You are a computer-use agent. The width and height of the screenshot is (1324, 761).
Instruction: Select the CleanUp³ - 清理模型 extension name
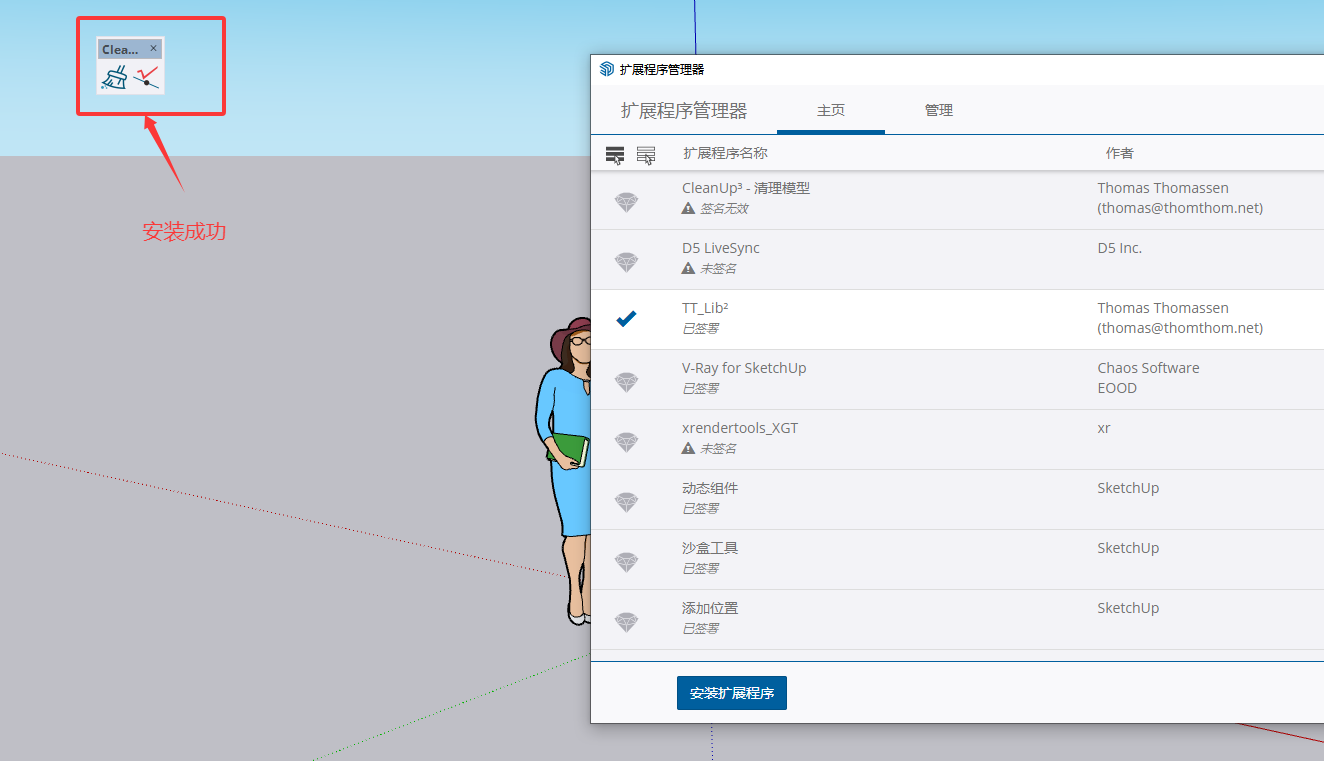coord(746,188)
